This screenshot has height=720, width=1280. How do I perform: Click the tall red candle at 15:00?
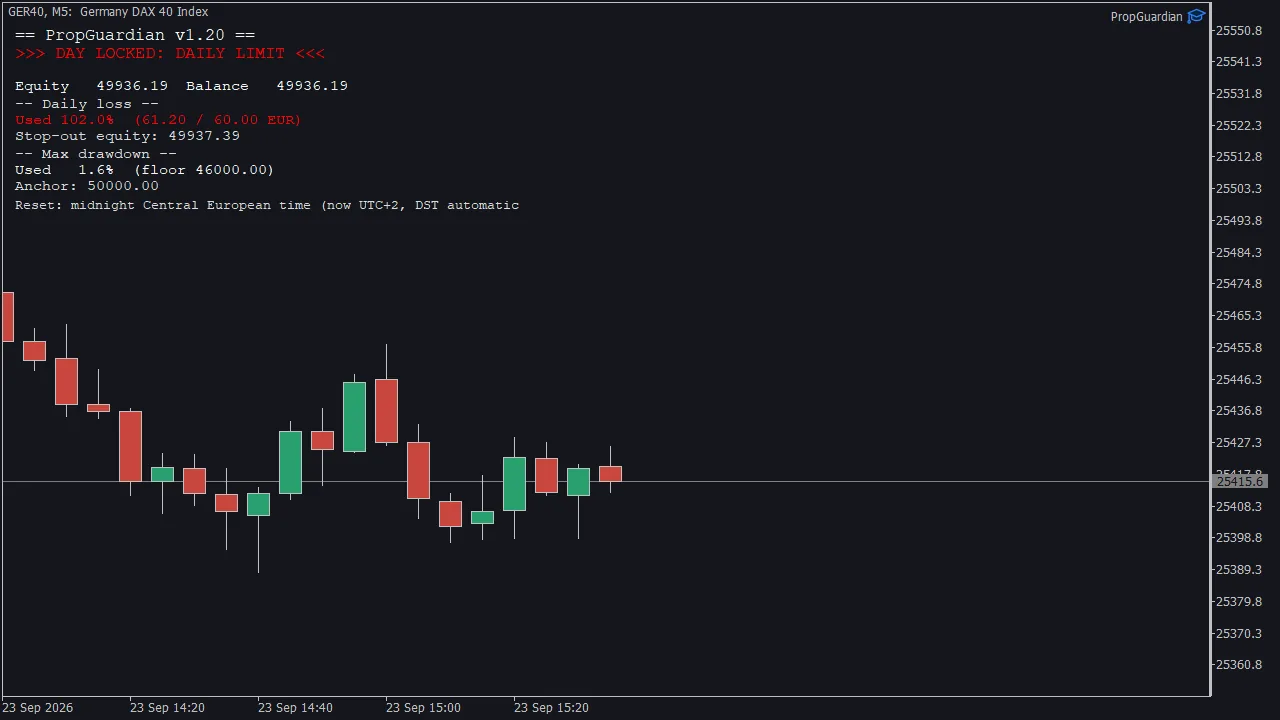coord(386,410)
